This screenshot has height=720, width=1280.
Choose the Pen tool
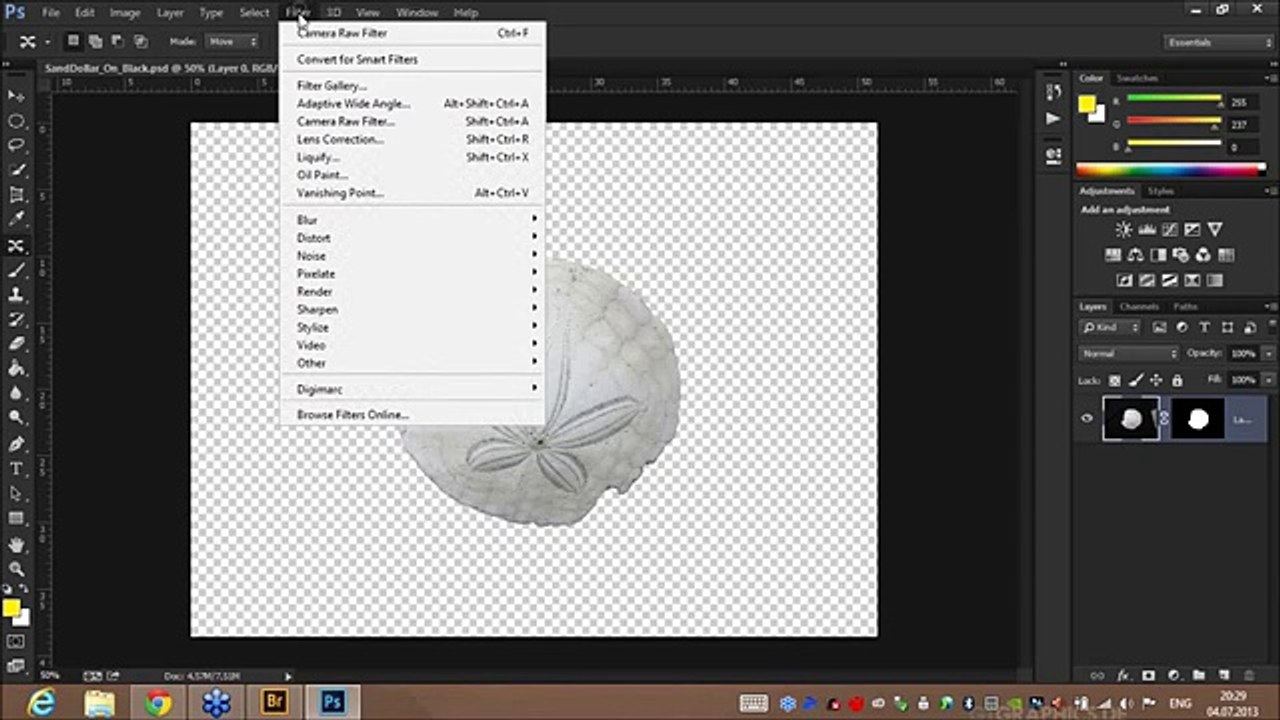click(x=16, y=444)
